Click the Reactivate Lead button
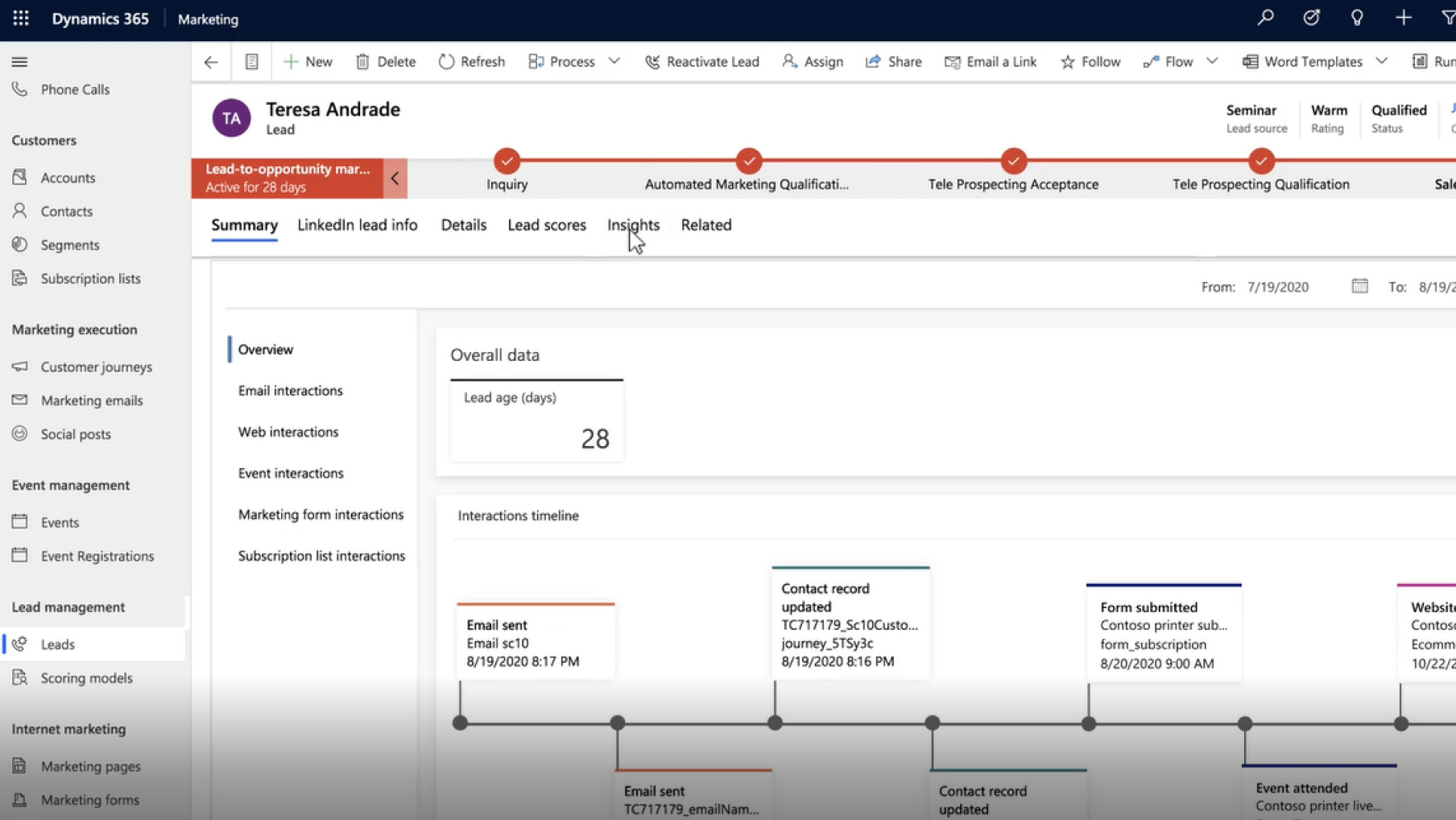This screenshot has height=820, width=1456. point(701,62)
